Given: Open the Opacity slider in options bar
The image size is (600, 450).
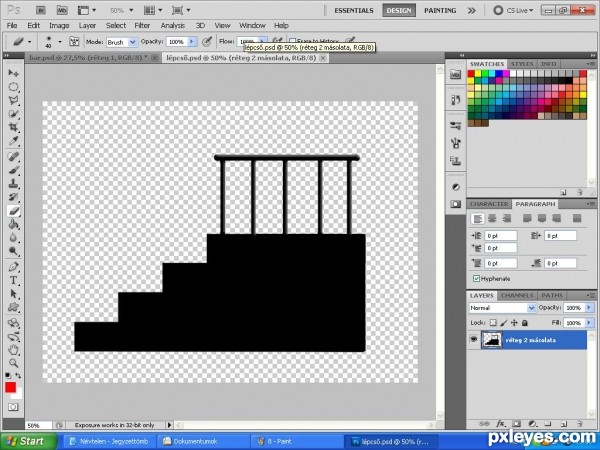Looking at the screenshot, I should click(192, 42).
